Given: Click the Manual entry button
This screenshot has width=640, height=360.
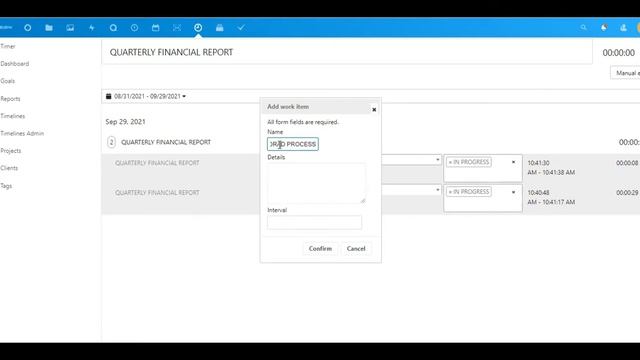Looking at the screenshot, I should 625,73.
